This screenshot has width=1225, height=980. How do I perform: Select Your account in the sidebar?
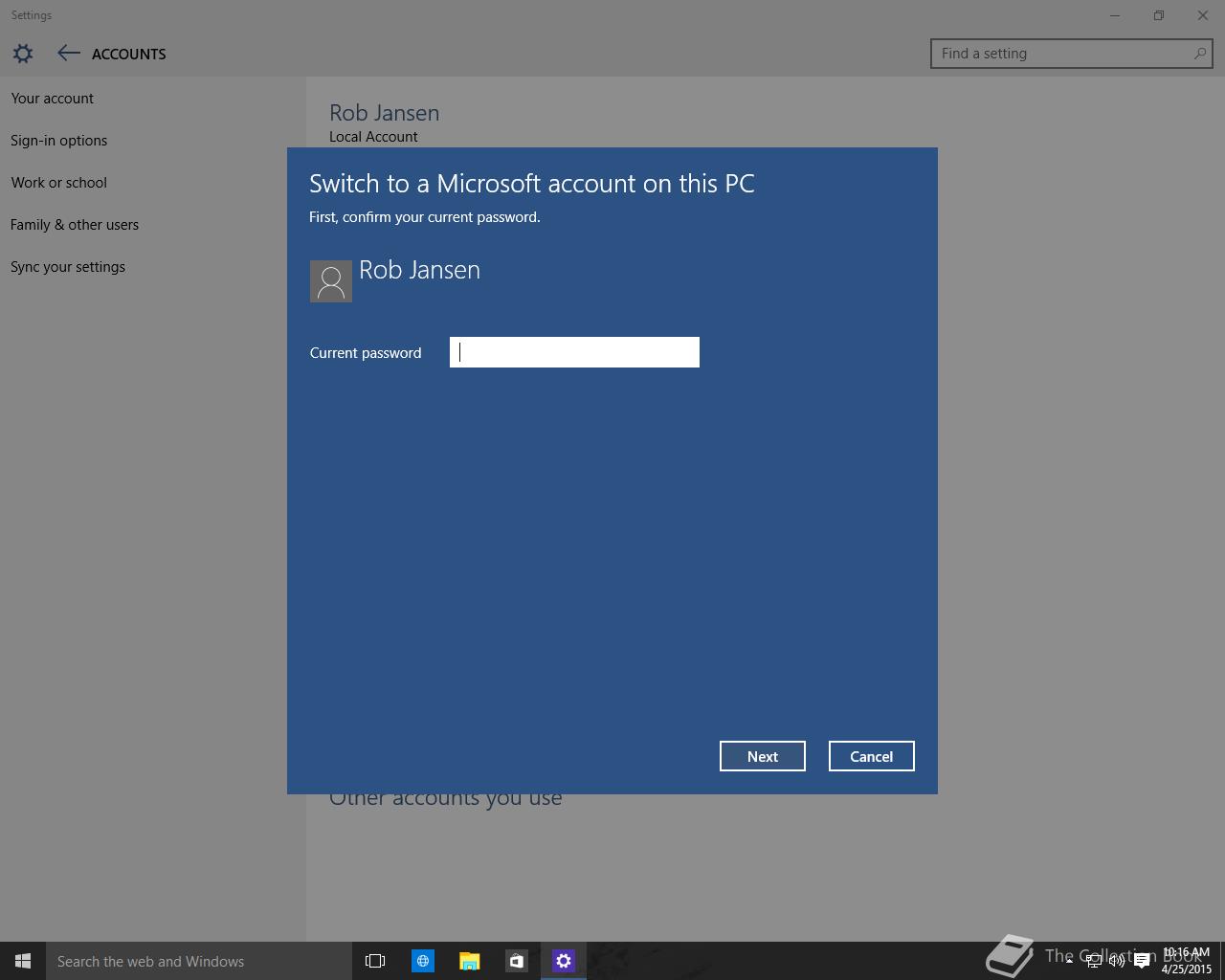(53, 99)
